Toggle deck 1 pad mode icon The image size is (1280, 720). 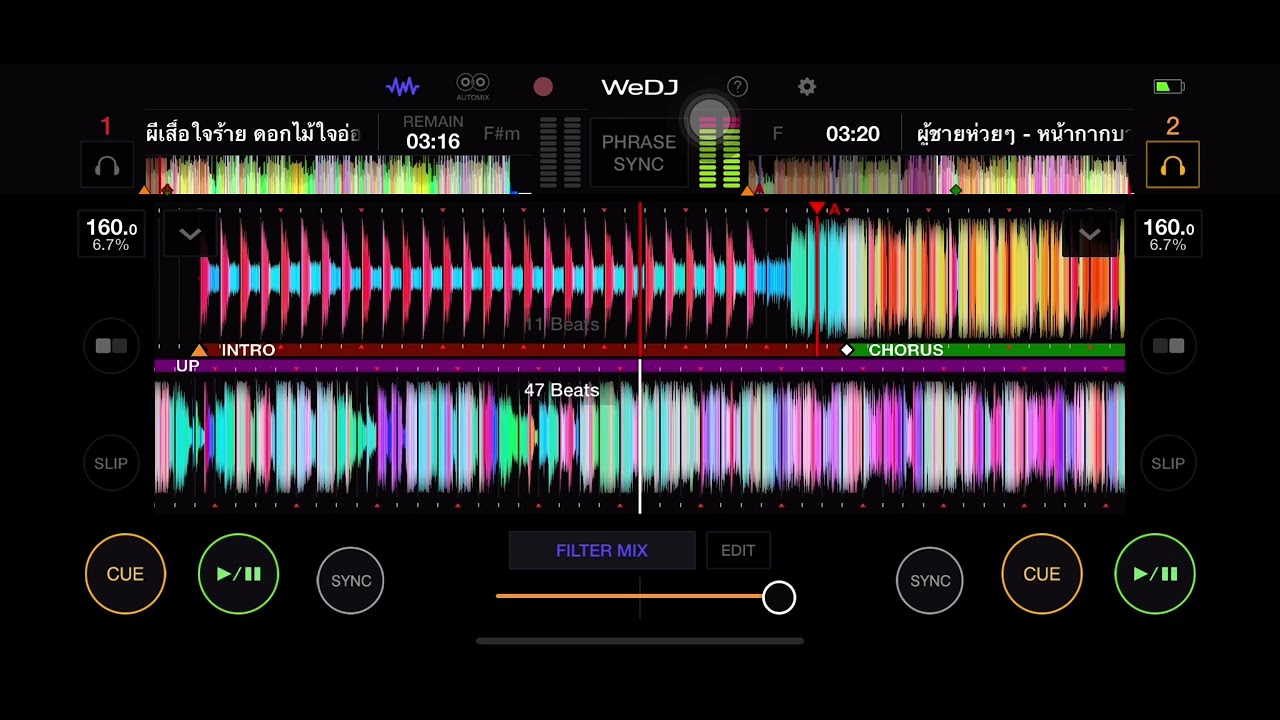coord(111,346)
